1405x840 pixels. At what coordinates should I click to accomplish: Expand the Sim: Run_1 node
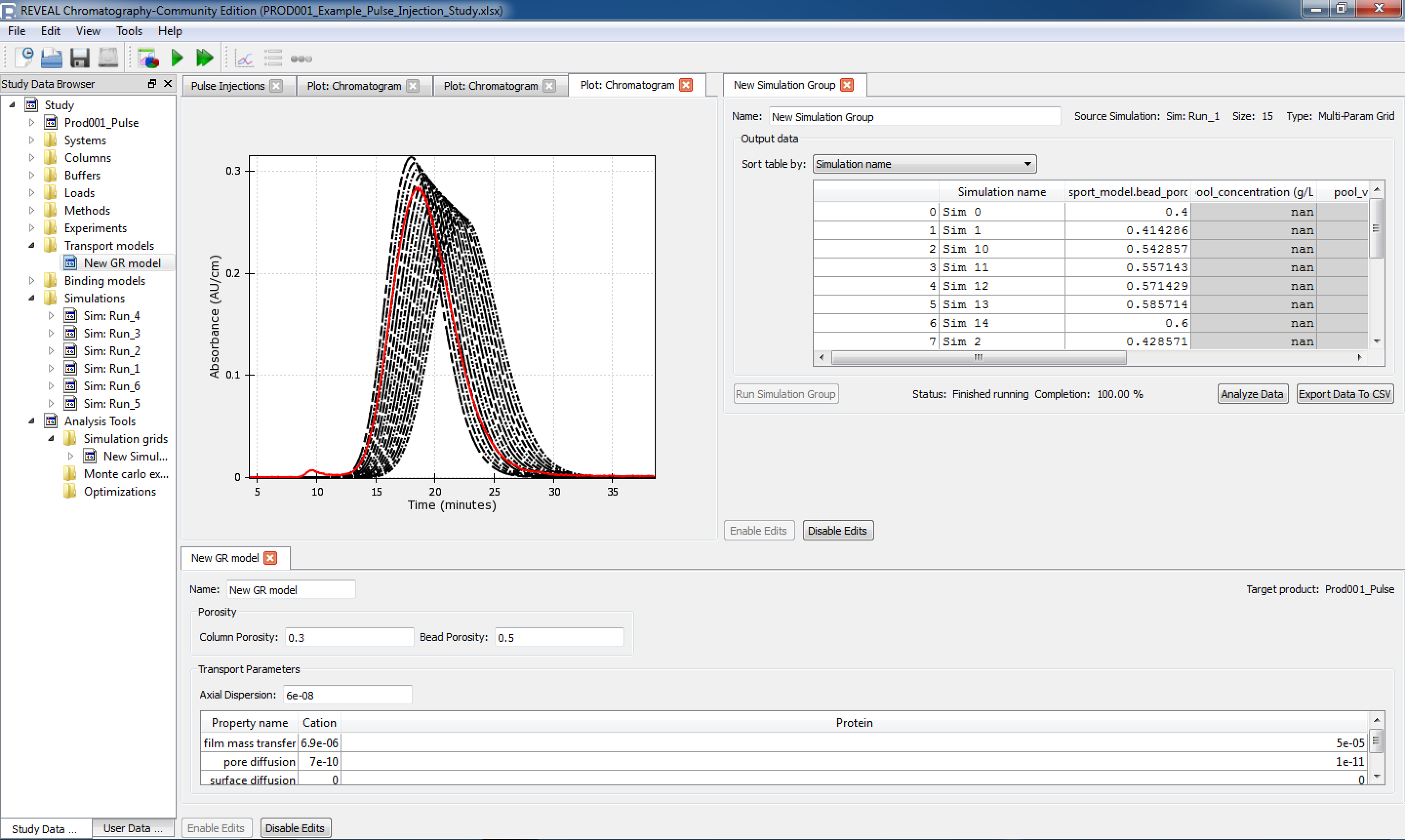pos(51,368)
